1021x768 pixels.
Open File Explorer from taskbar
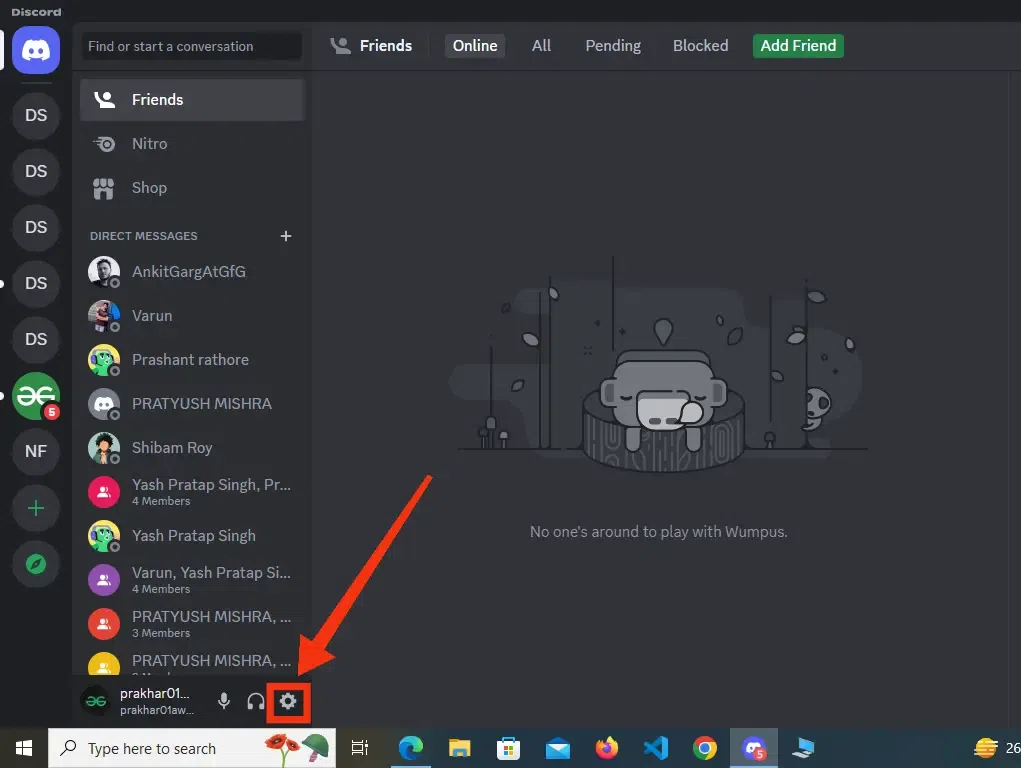(460, 748)
